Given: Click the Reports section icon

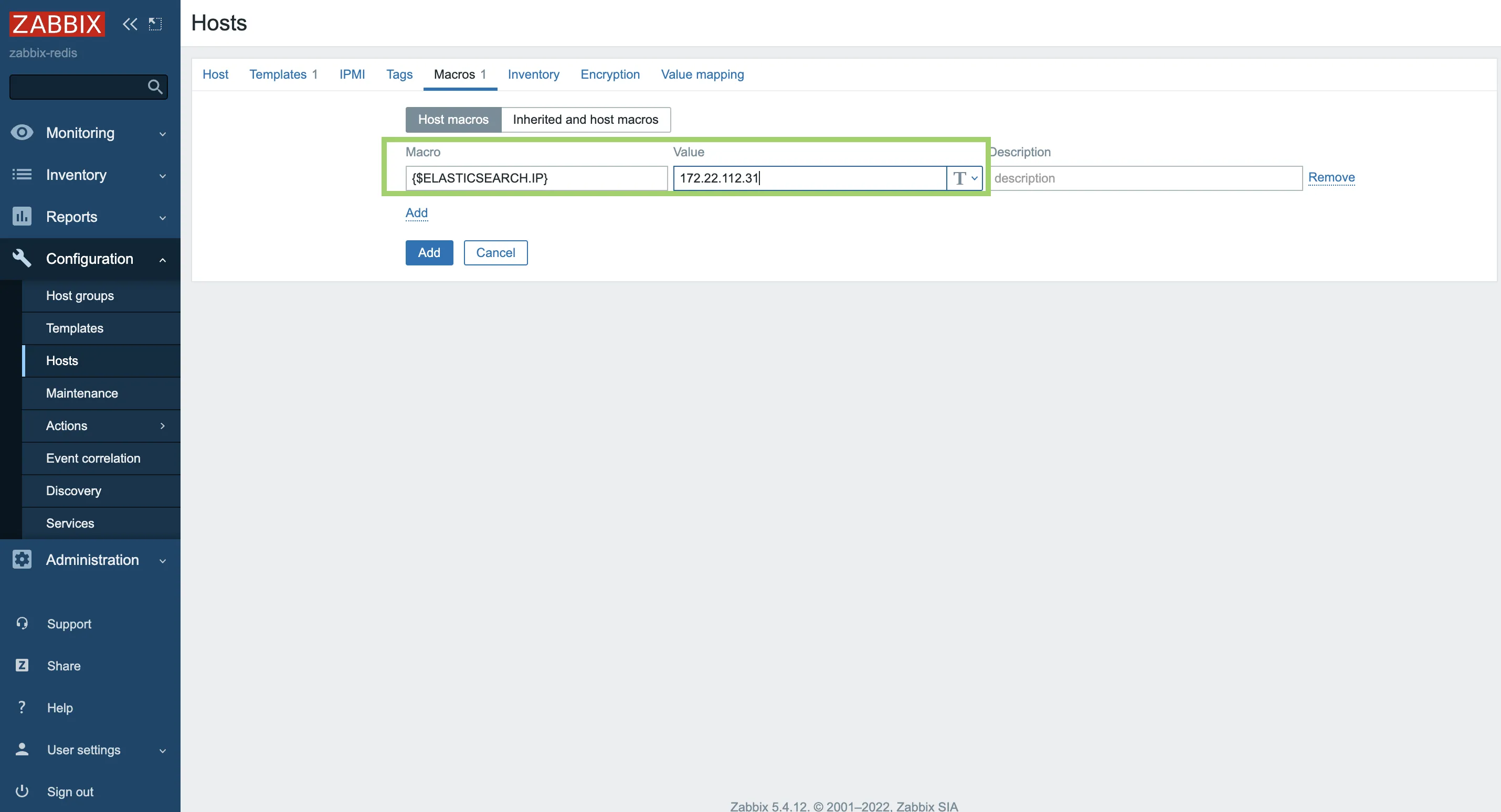Looking at the screenshot, I should 21,216.
